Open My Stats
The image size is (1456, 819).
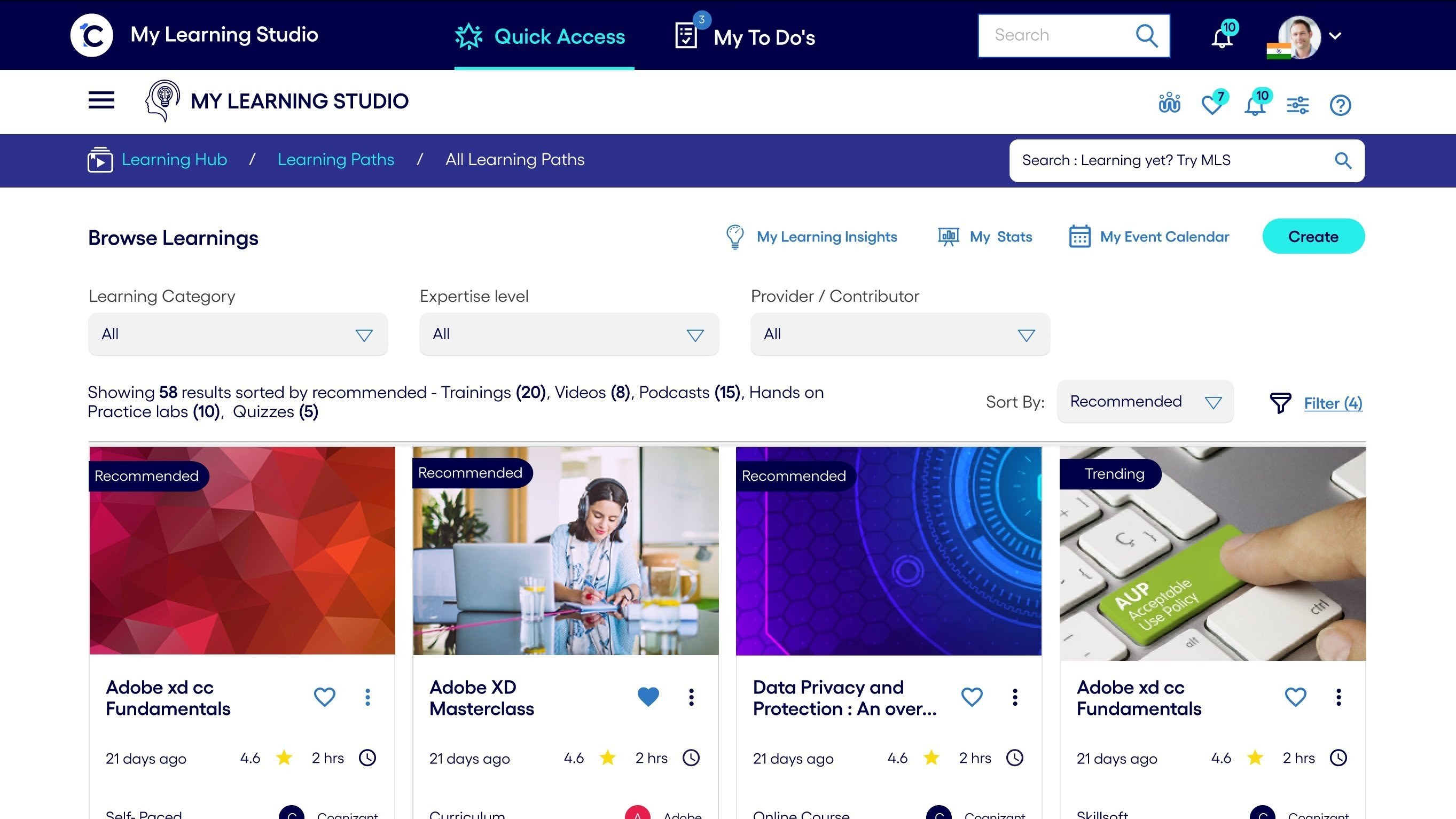click(x=1000, y=237)
